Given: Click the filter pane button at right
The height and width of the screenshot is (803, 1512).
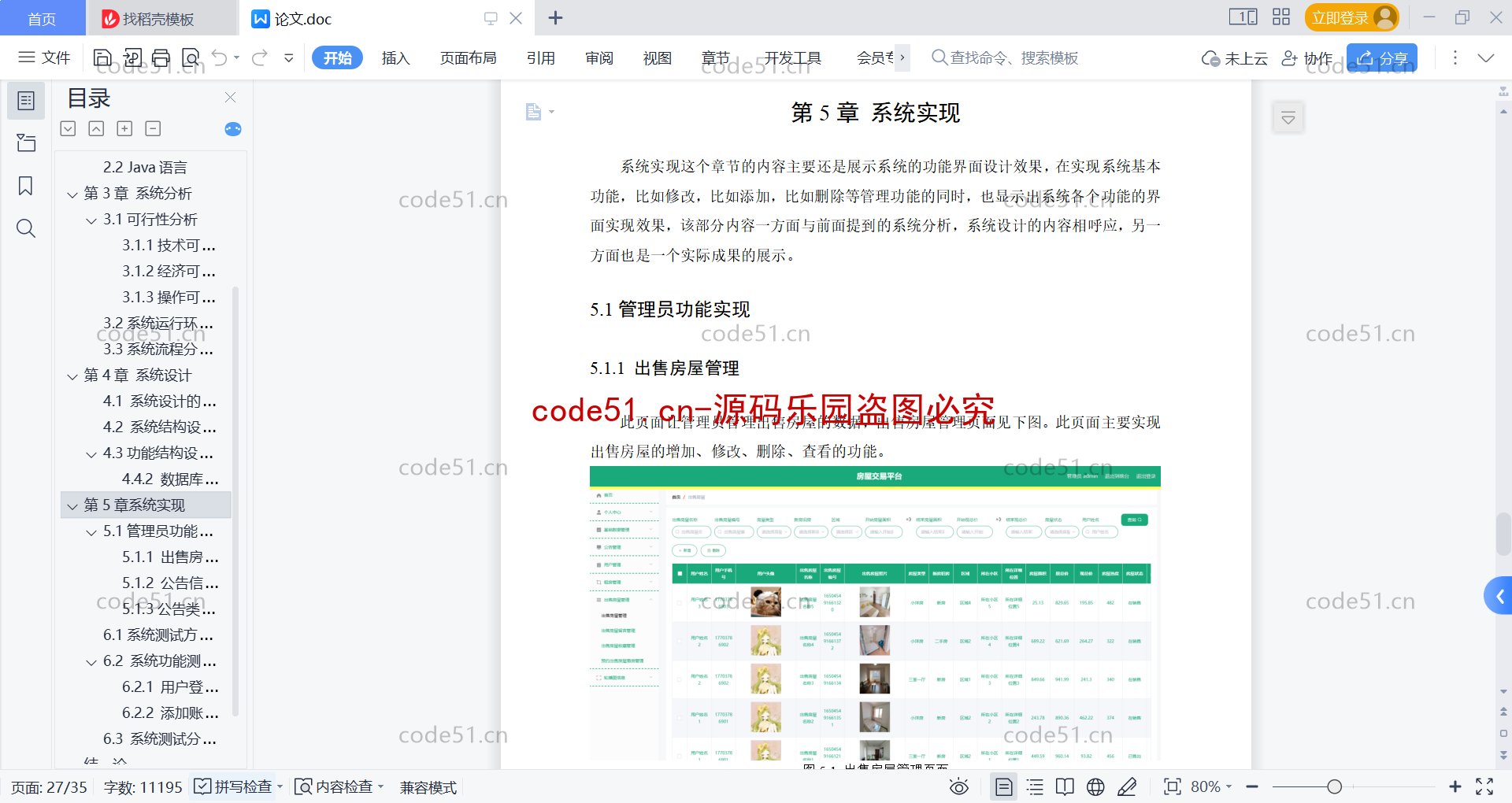Looking at the screenshot, I should tap(1288, 118).
